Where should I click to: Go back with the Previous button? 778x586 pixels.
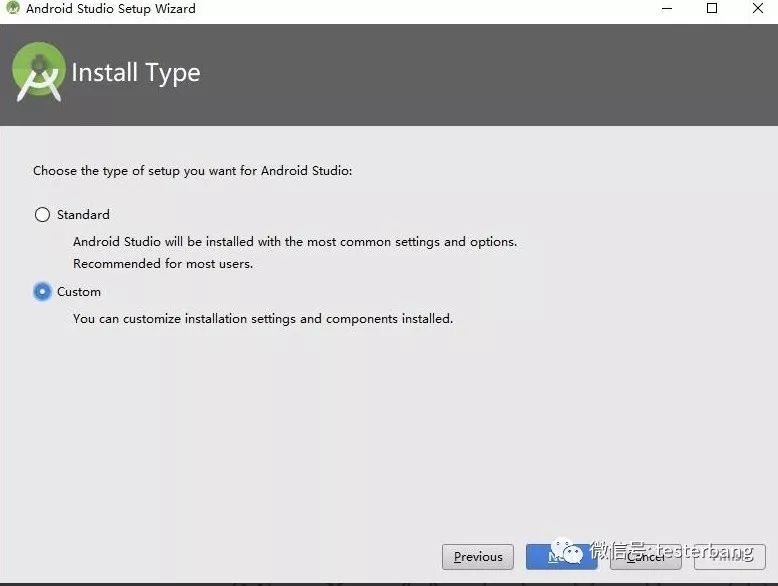(x=478, y=557)
